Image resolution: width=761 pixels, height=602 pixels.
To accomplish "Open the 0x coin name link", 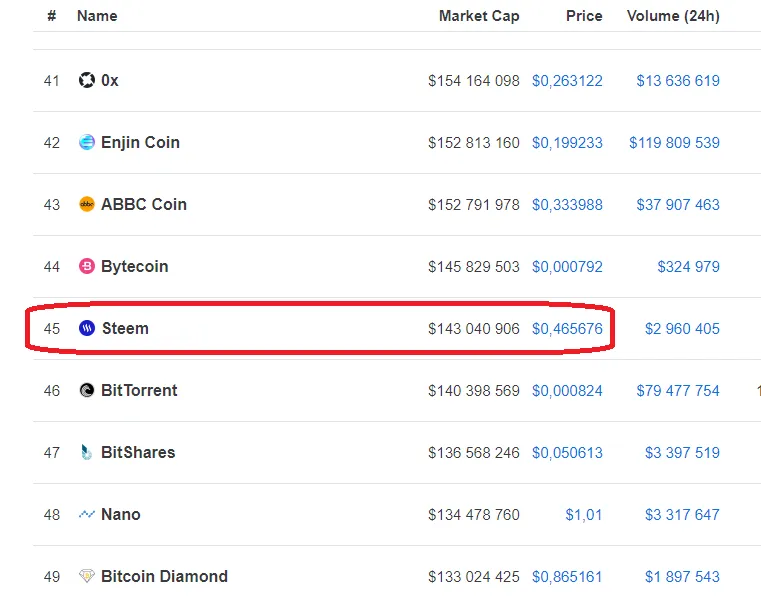I will click(110, 80).
